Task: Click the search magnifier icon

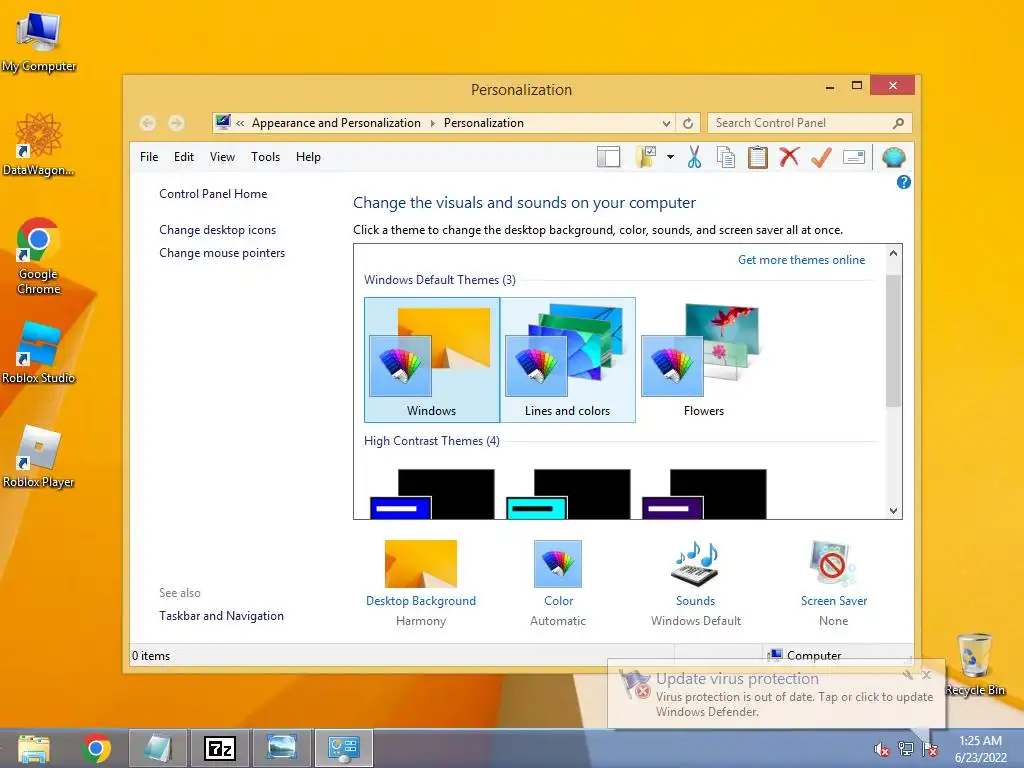Action: [899, 123]
